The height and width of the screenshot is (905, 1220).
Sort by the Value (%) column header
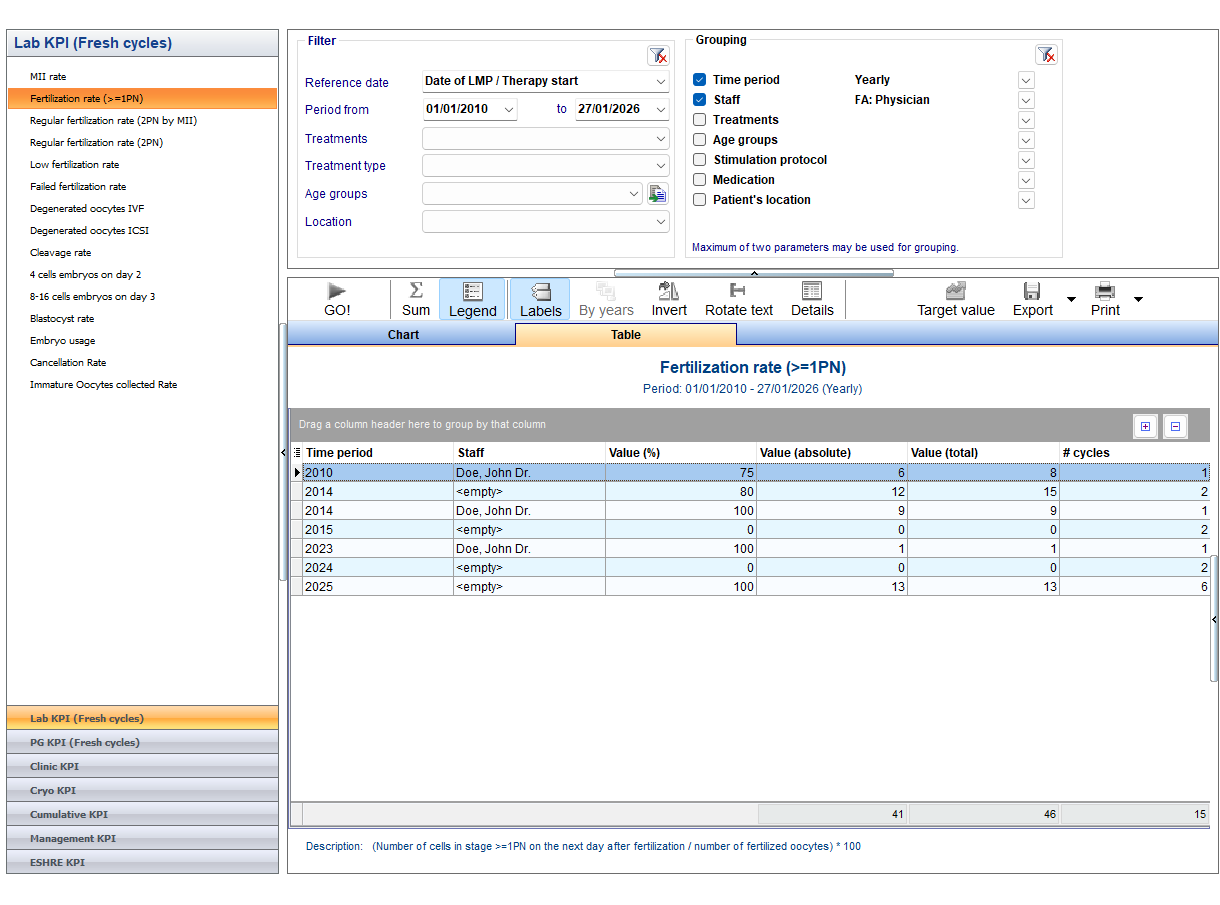click(681, 453)
